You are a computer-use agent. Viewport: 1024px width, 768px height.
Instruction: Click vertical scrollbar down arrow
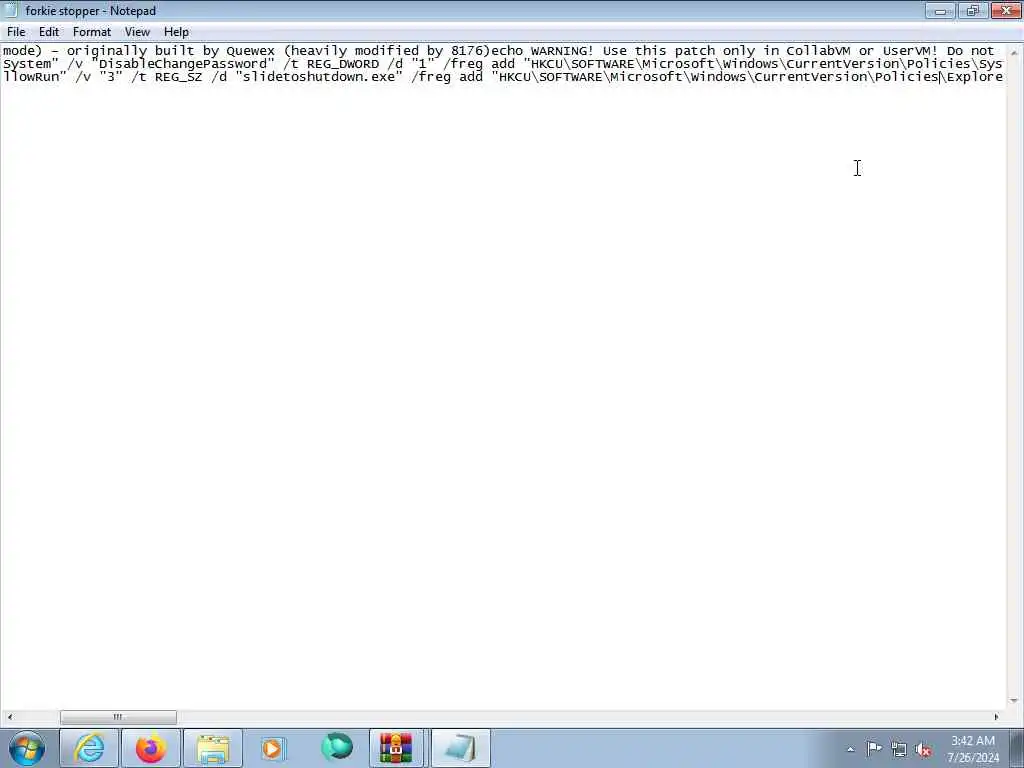click(x=1014, y=701)
